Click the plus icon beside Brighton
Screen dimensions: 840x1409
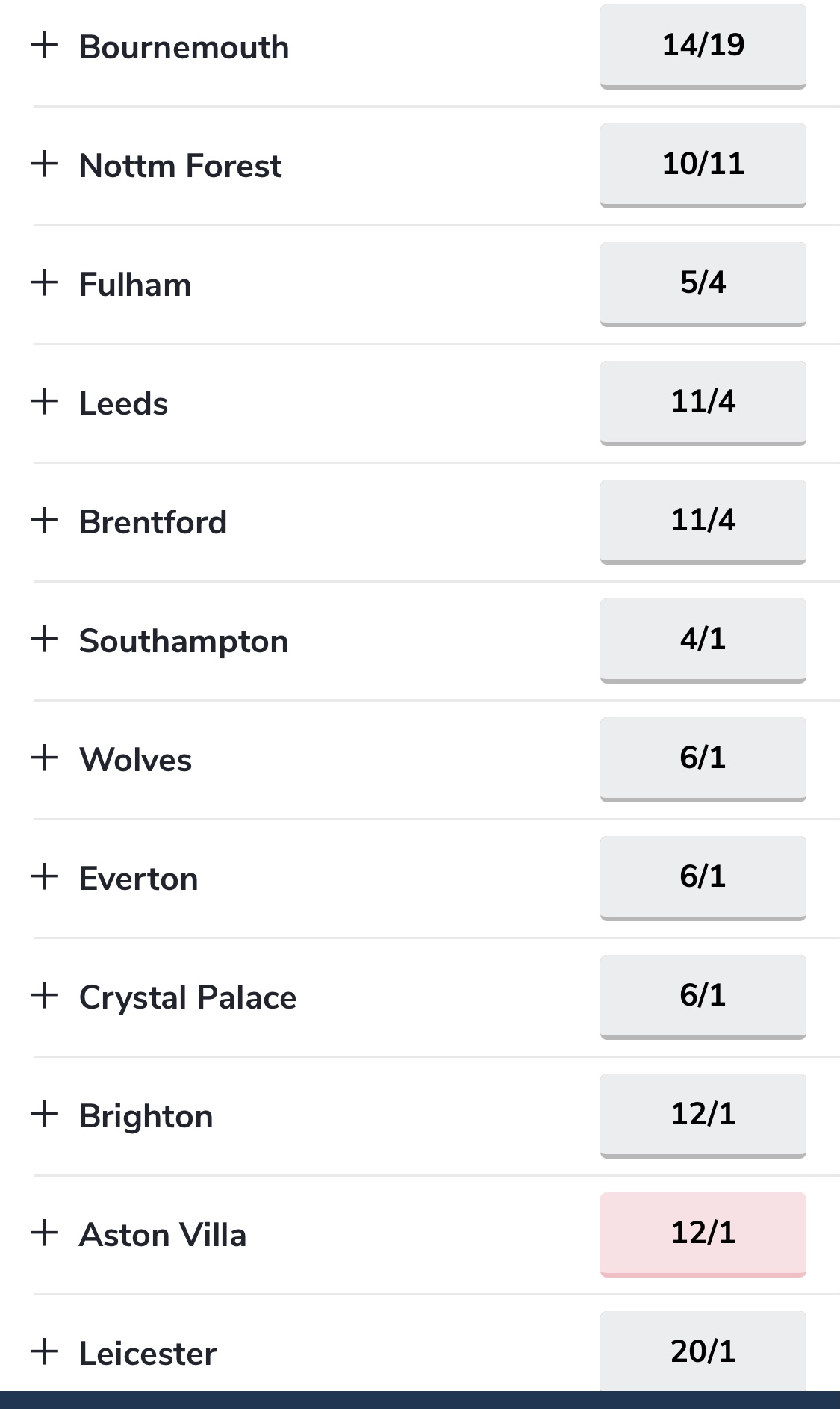pos(45,1114)
